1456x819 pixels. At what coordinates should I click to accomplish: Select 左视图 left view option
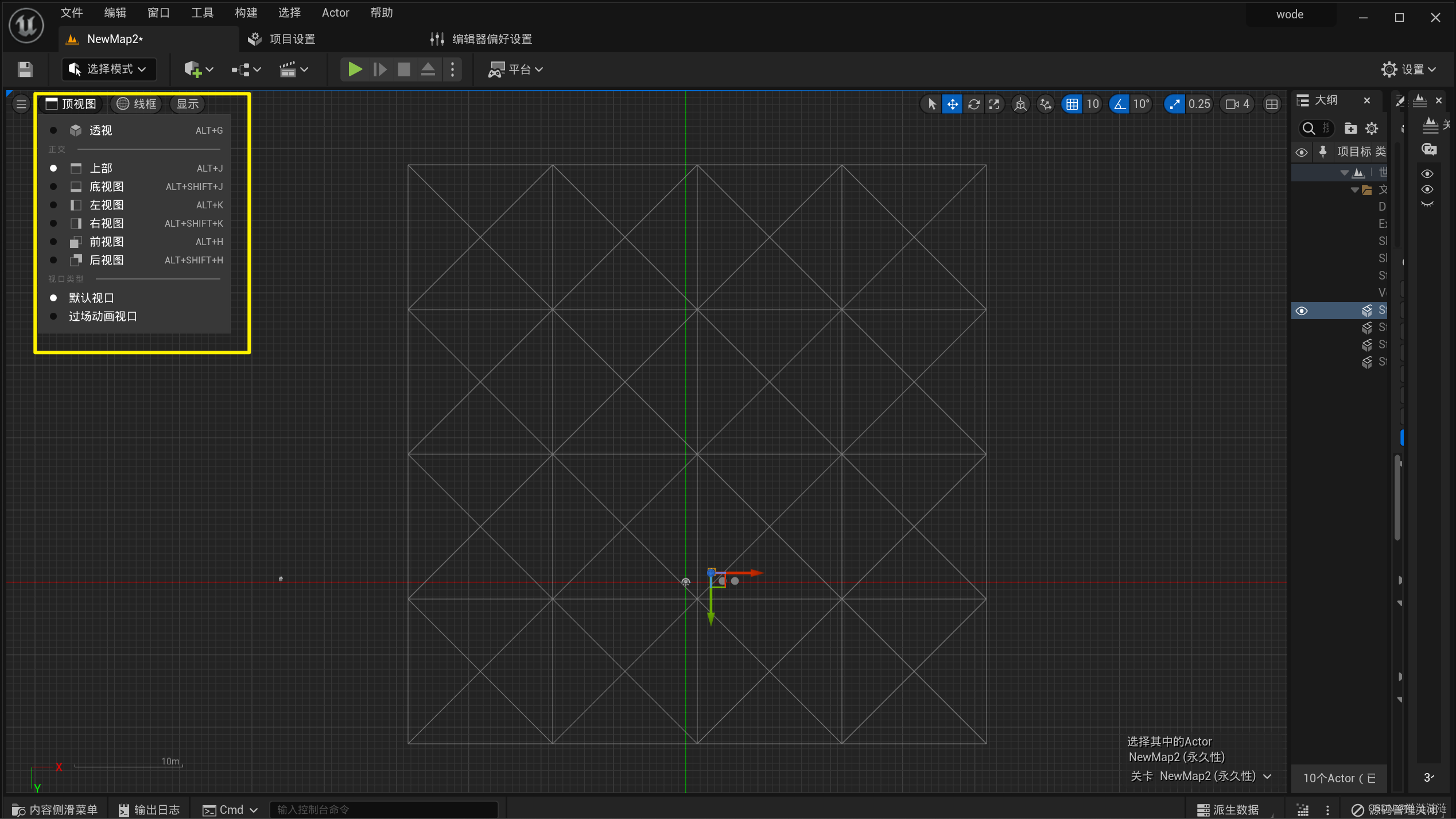(136, 205)
